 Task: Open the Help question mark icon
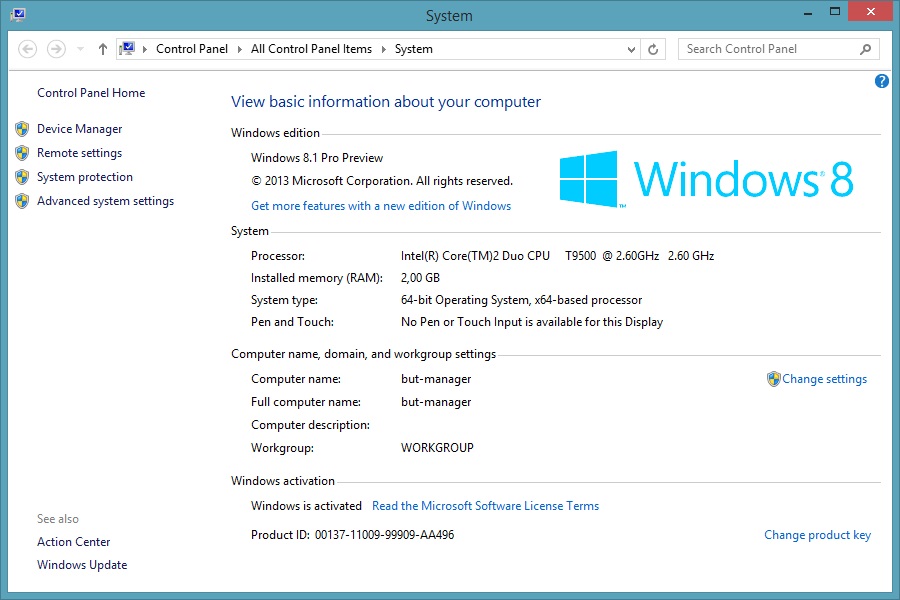tap(881, 81)
